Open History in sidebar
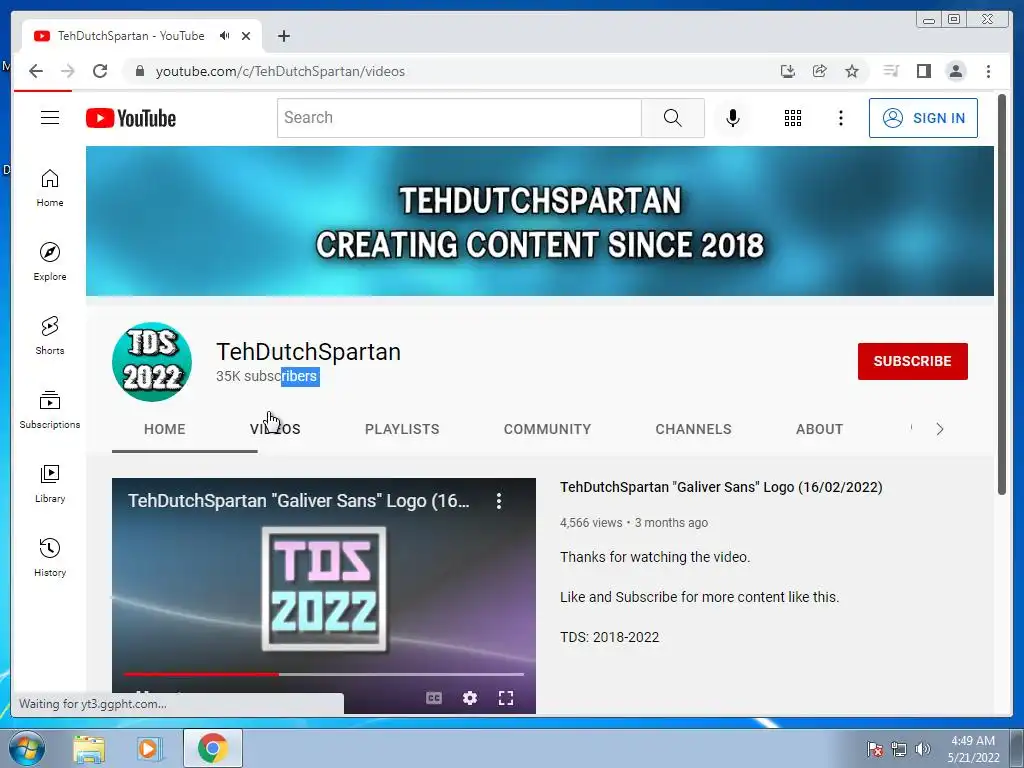The width and height of the screenshot is (1024, 768). pos(50,557)
